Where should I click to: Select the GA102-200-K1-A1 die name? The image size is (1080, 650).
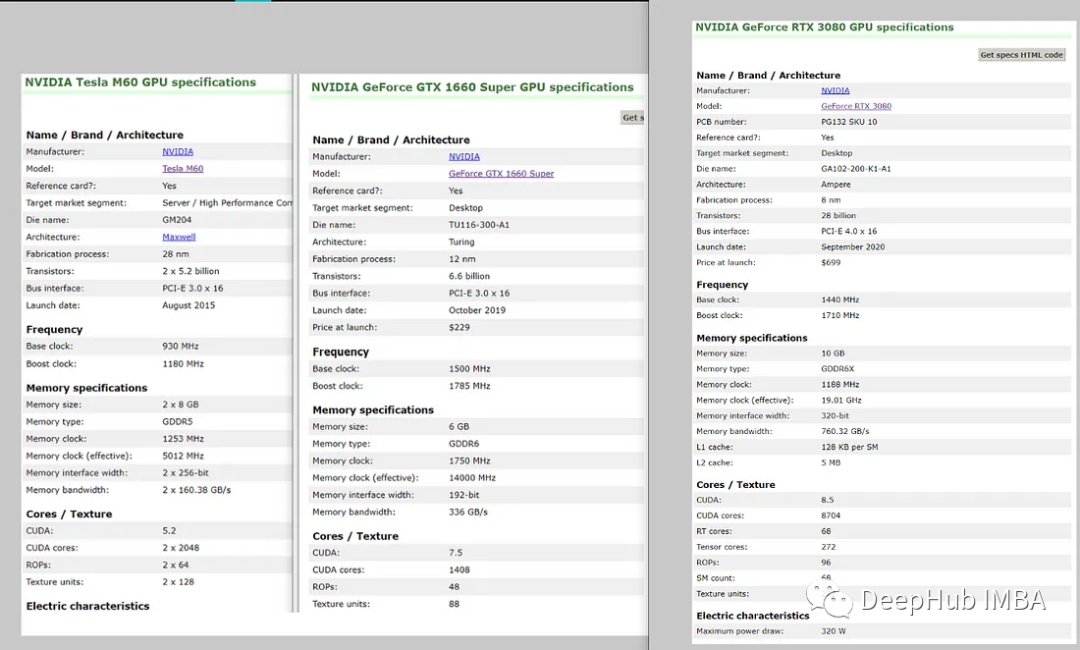pyautogui.click(x=856, y=169)
